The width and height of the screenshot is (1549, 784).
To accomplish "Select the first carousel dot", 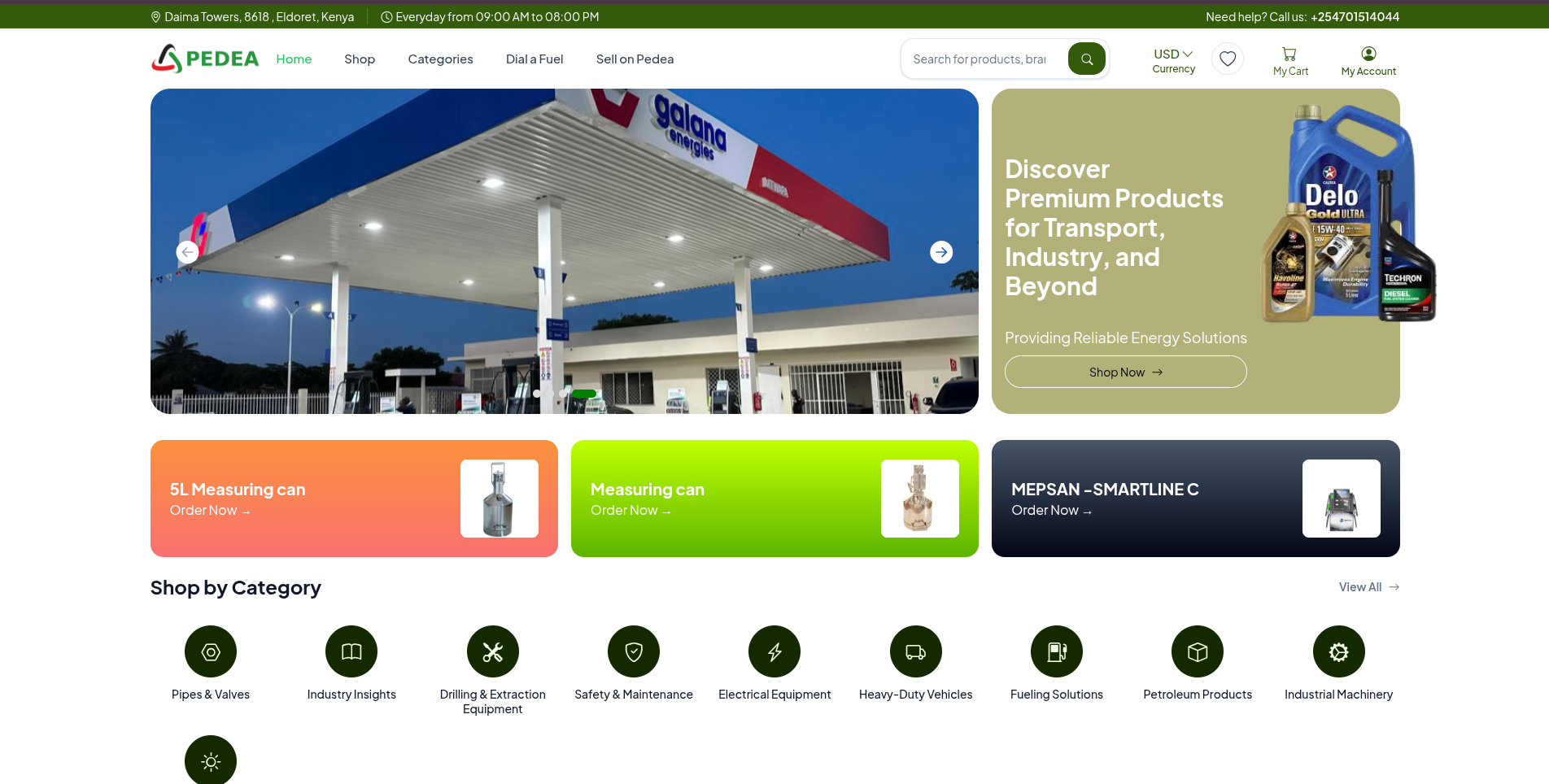I will coord(537,394).
